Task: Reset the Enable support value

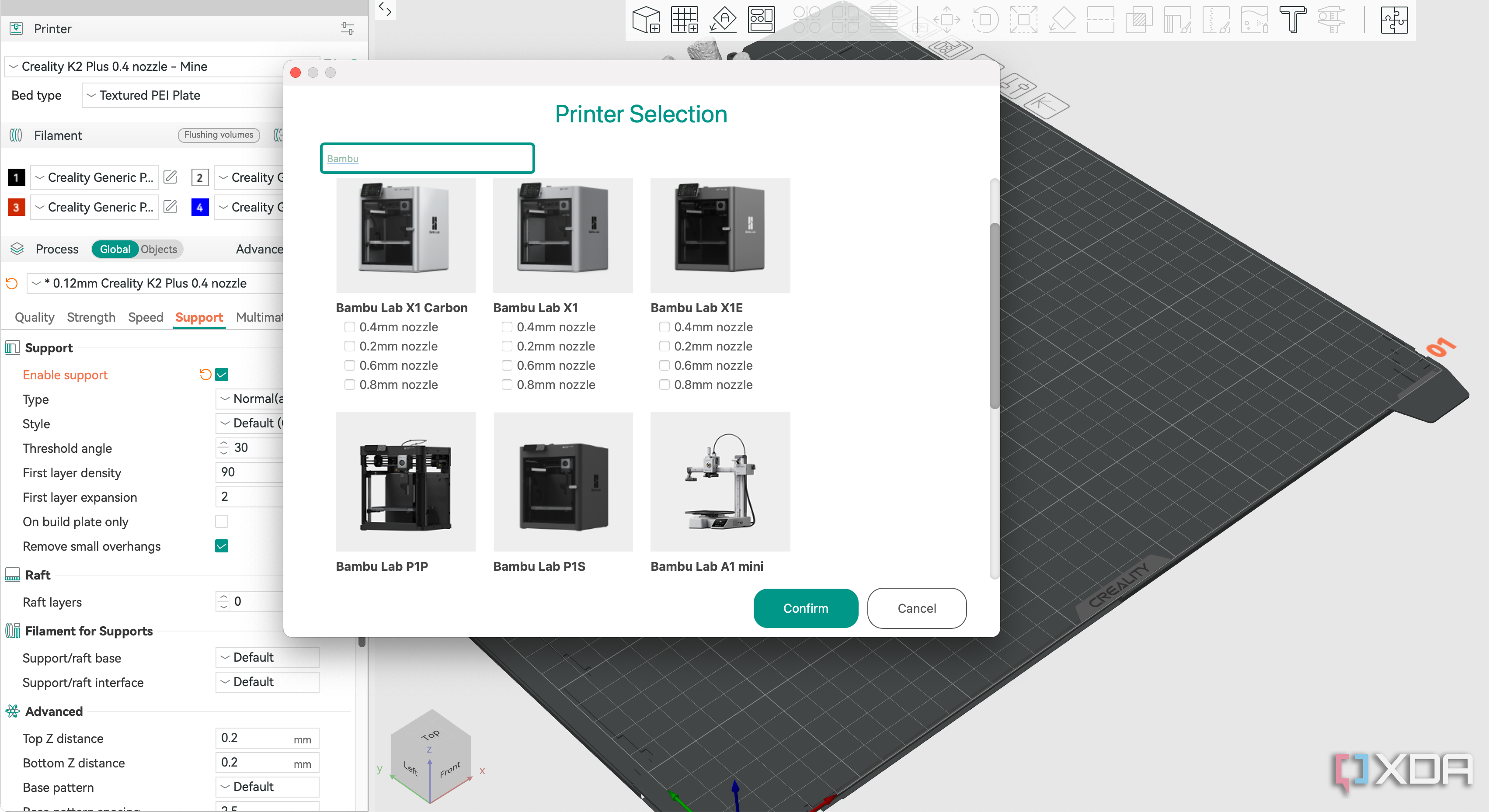Action: pyautogui.click(x=205, y=374)
